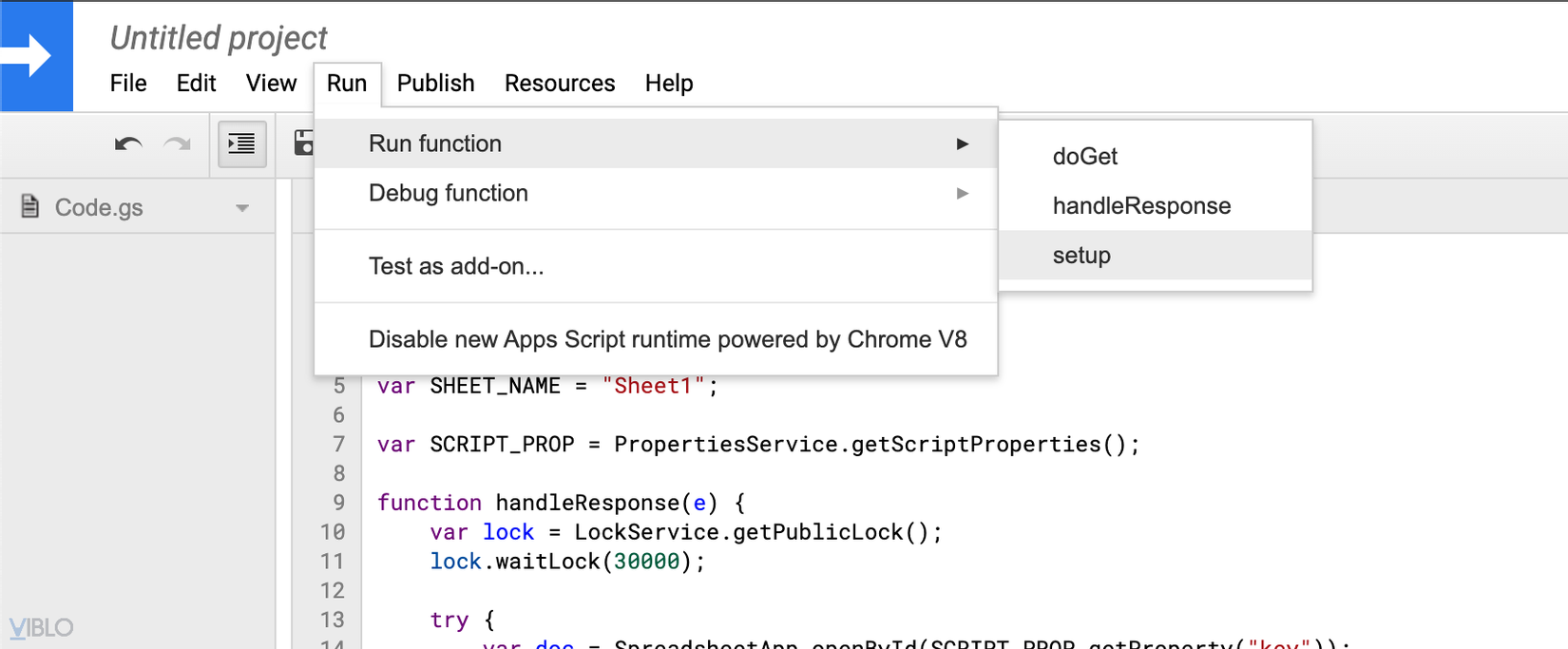This screenshot has height=649, width=1568.
Task: Click the redo arrow icon
Action: pos(178,144)
